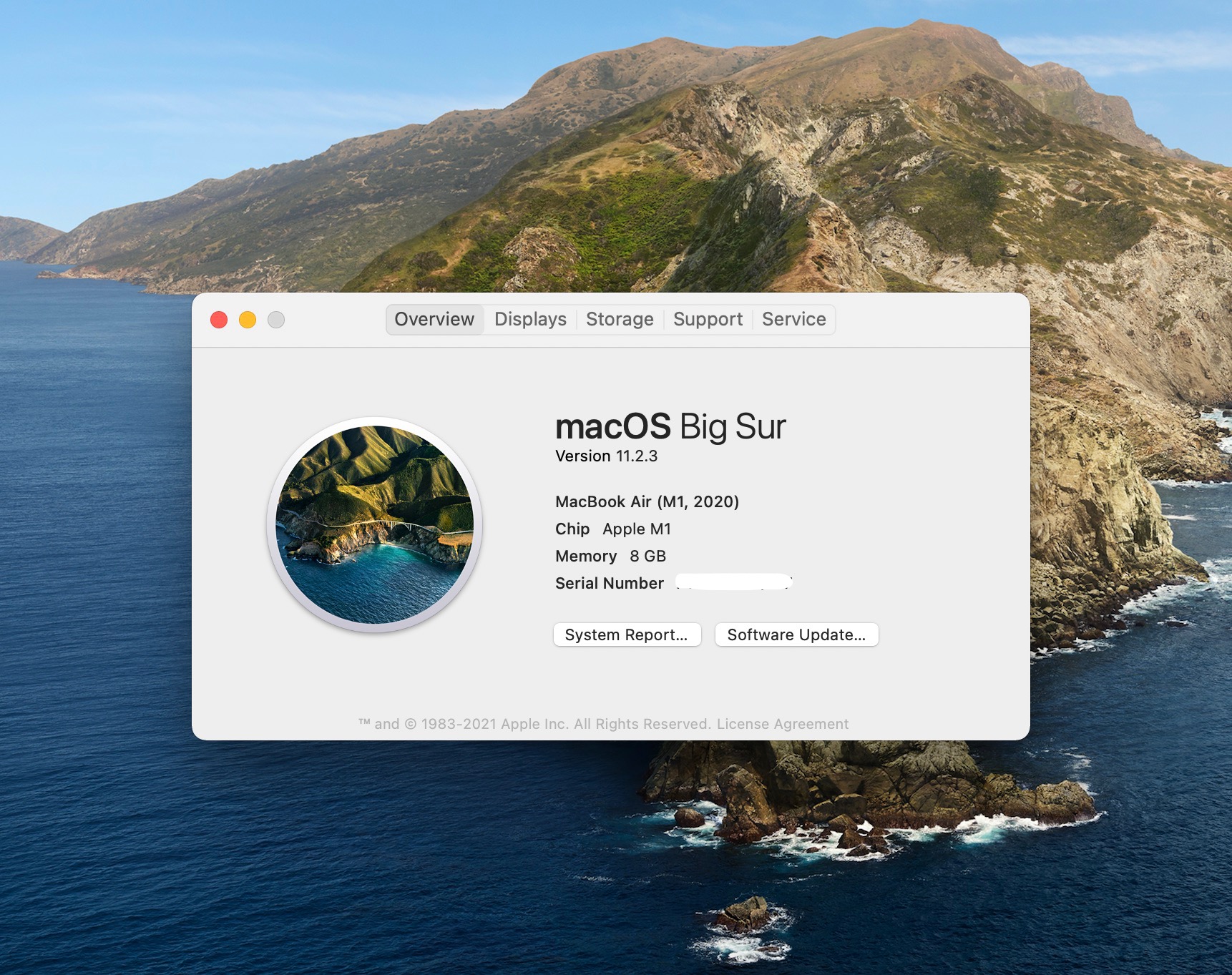The image size is (1232, 975).
Task: Open the Service tab
Action: click(793, 319)
